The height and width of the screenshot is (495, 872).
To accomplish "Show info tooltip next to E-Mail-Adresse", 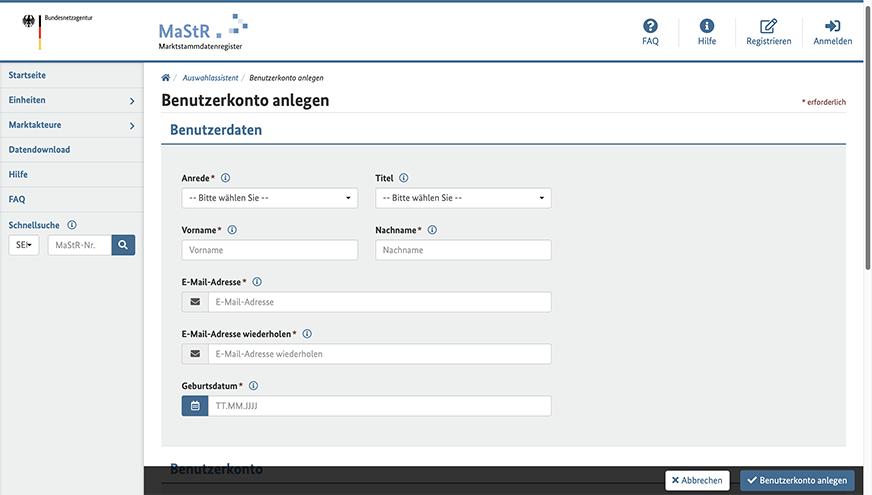I will pyautogui.click(x=257, y=282).
